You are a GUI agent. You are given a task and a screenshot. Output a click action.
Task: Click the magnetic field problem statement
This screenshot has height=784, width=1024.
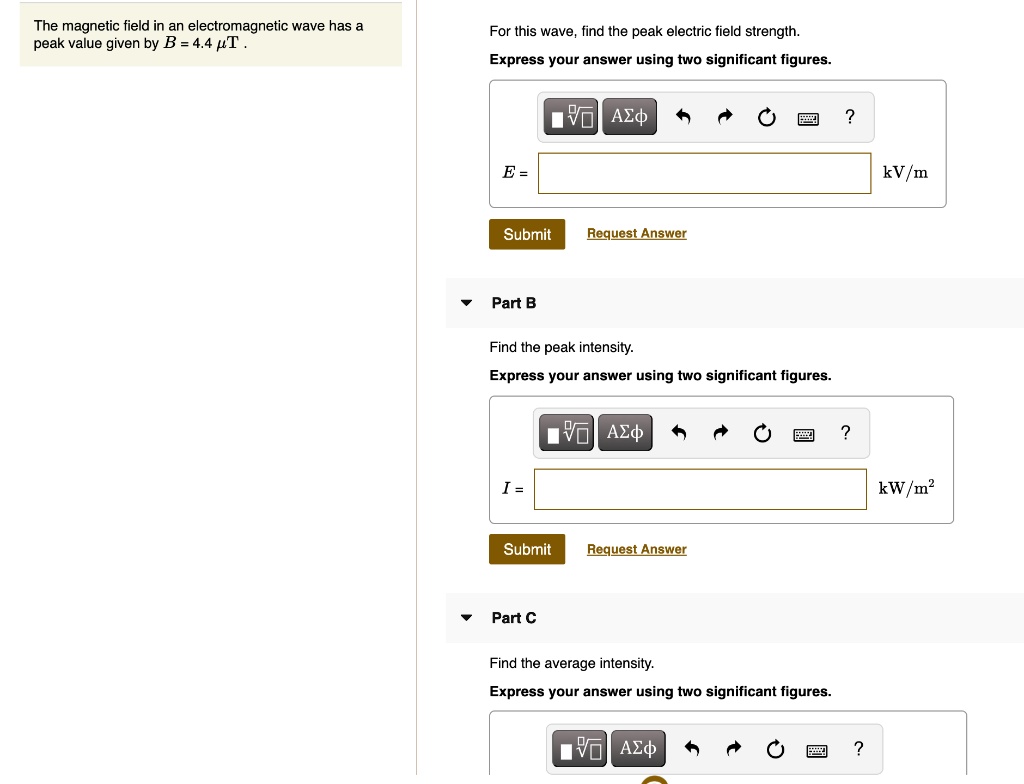click(x=199, y=35)
